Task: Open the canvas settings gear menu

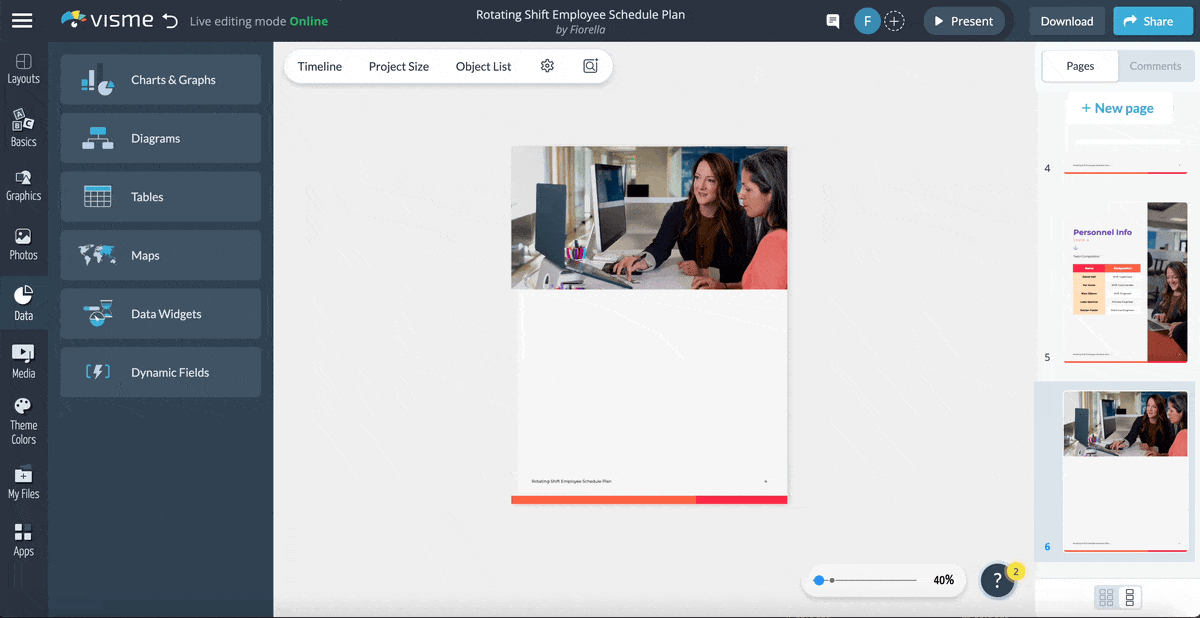Action: (x=547, y=65)
